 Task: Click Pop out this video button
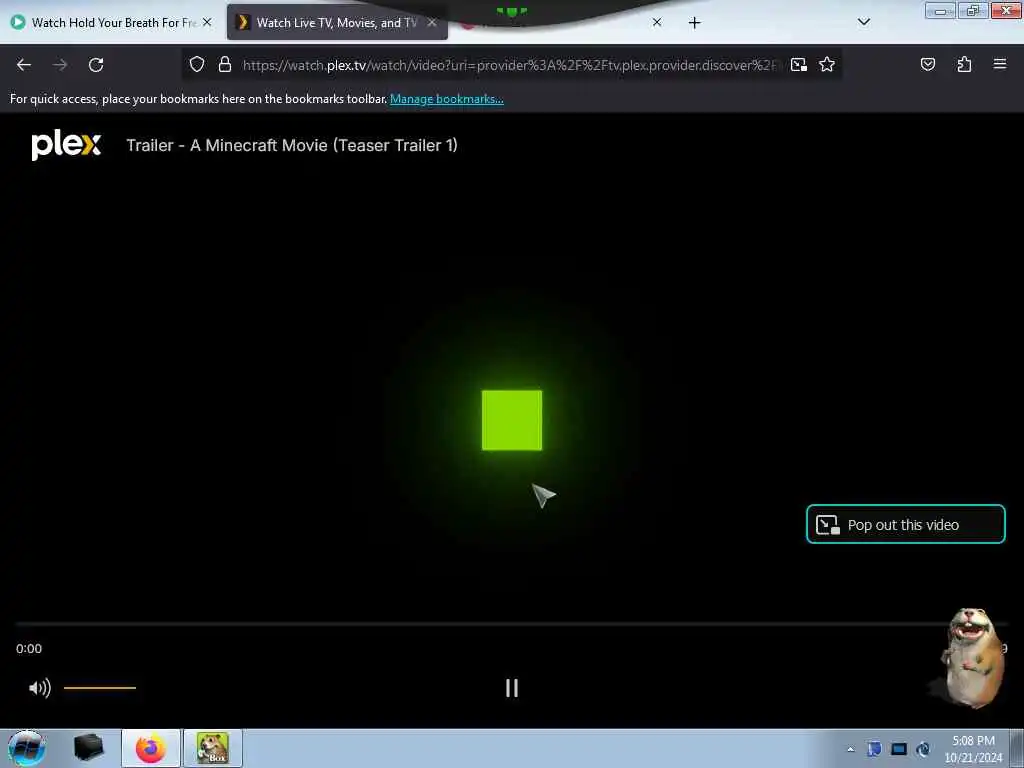pyautogui.click(x=906, y=524)
